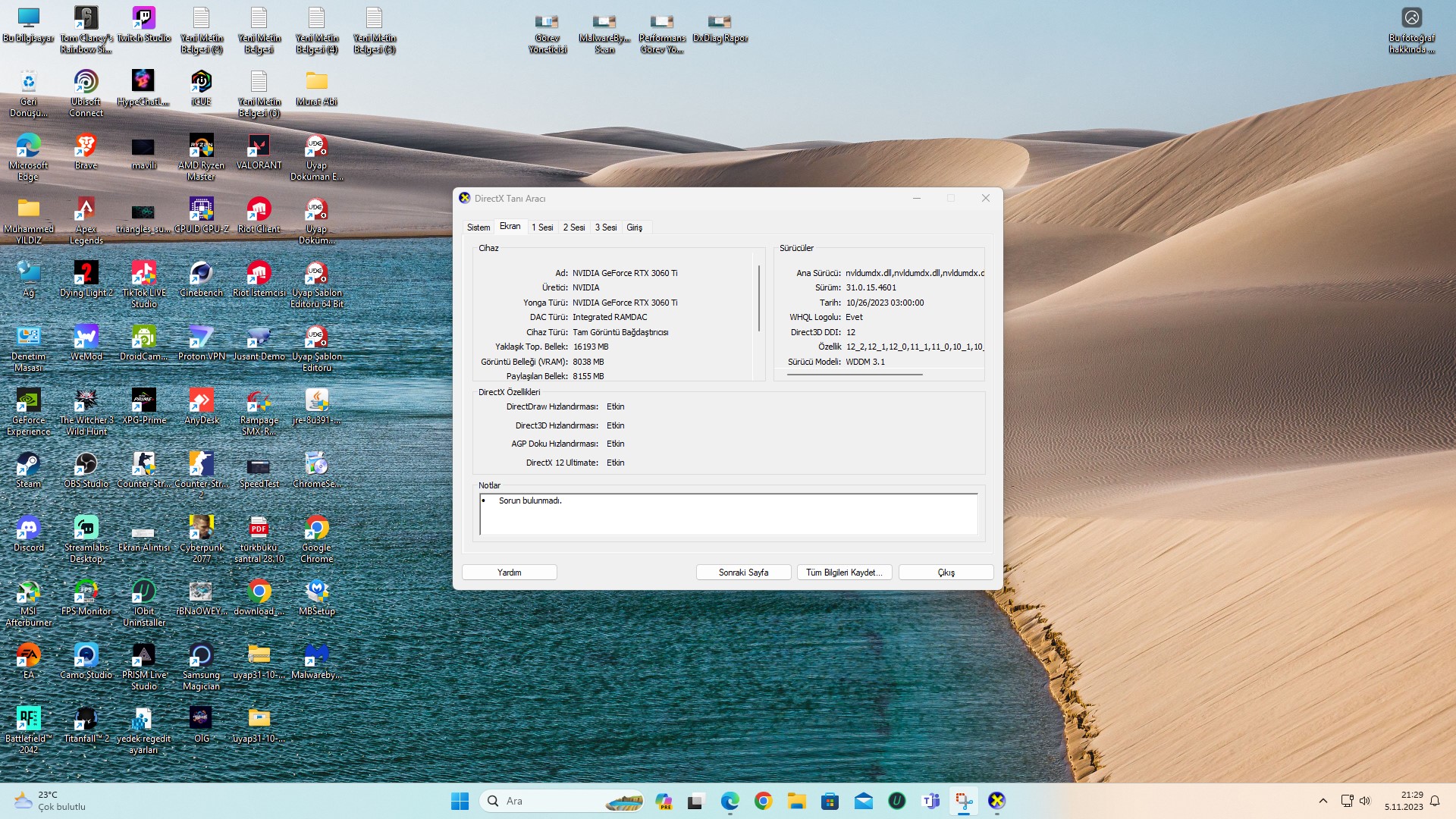Switch to the Sistem tab
1456x819 pixels.
coord(479,227)
